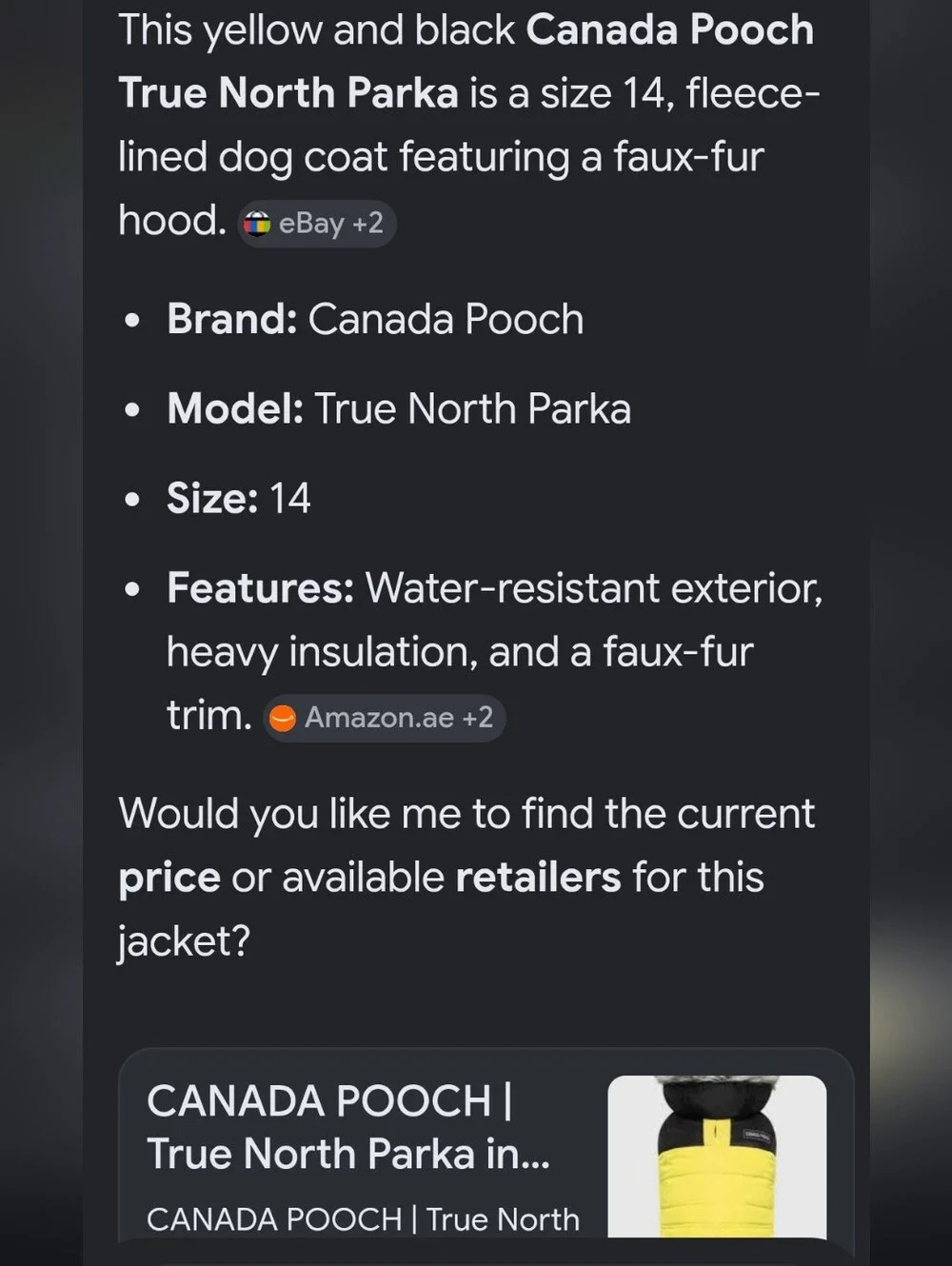
Task: Click the word jacket? in the follow-up
Action: coord(184,941)
